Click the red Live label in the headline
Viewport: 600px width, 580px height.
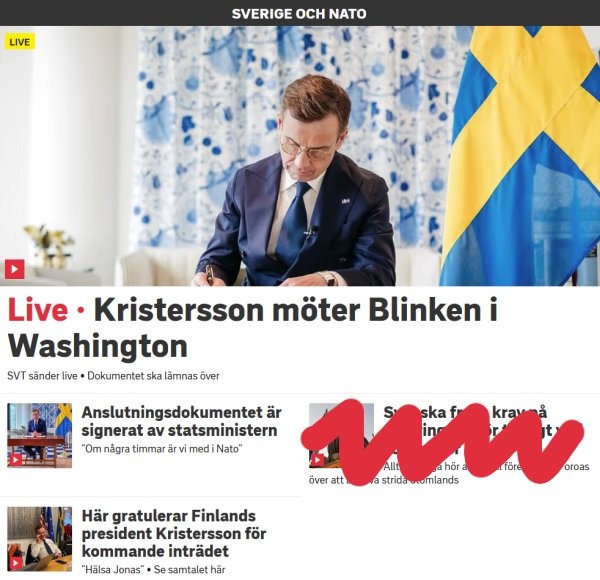(x=38, y=310)
